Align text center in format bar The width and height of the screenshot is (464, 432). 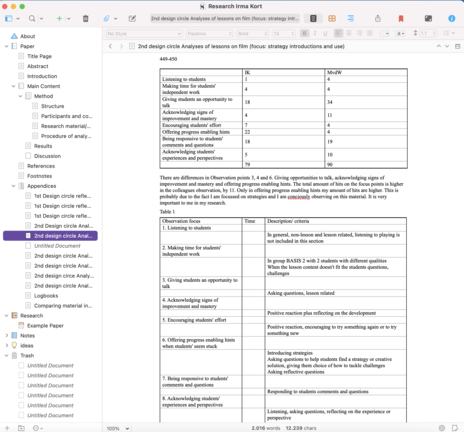349,33
